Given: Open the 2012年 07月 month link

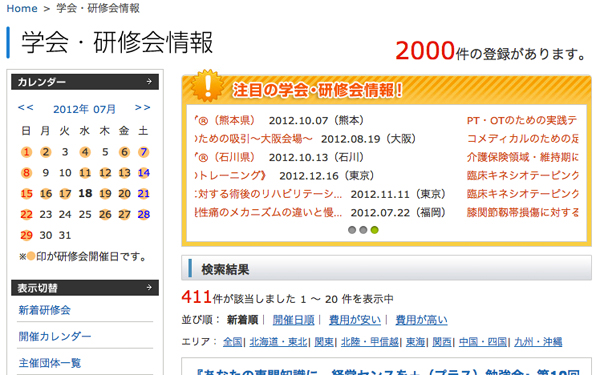Looking at the screenshot, I should 84,109.
